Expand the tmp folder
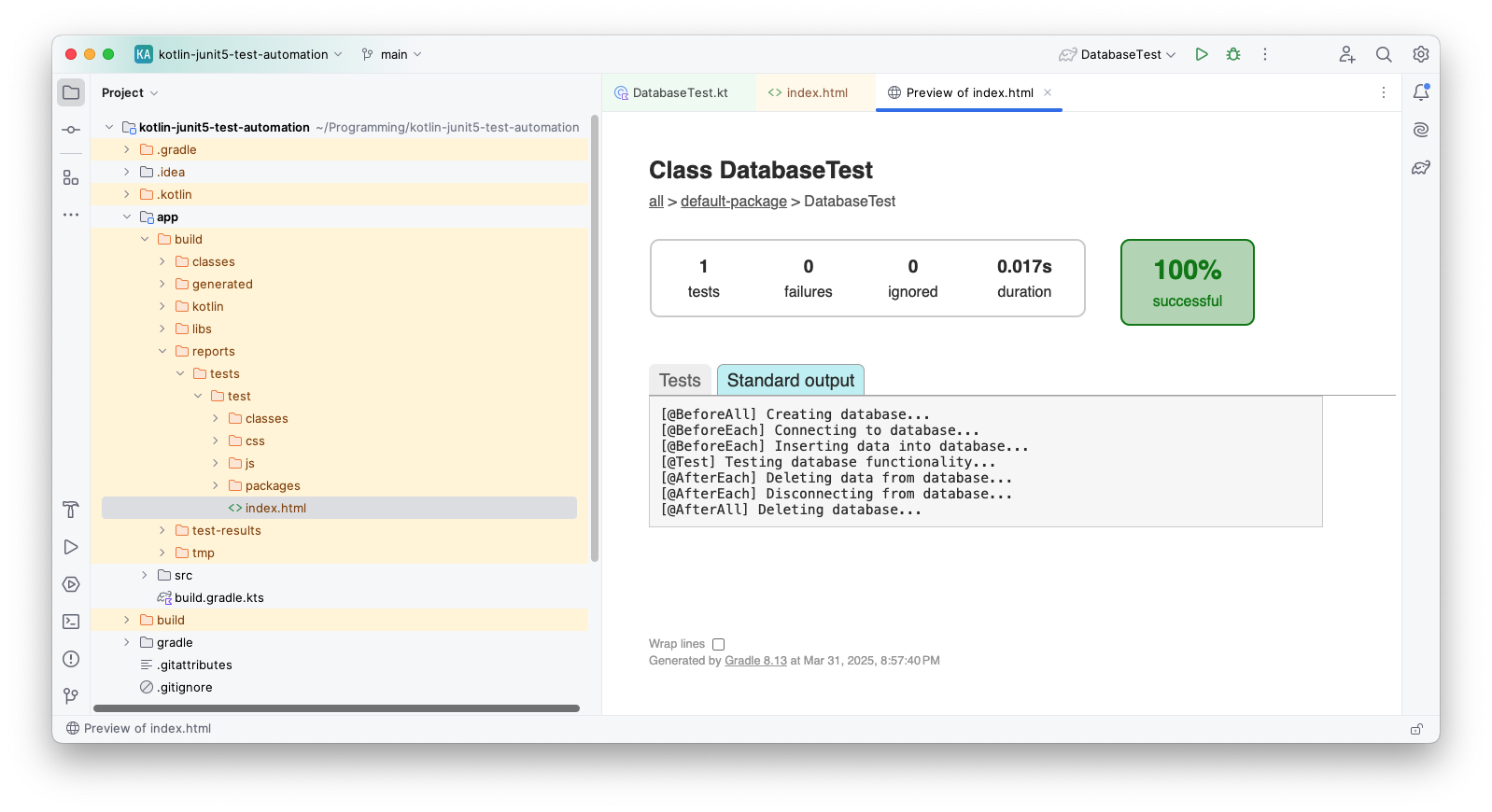The image size is (1492, 812). click(162, 553)
